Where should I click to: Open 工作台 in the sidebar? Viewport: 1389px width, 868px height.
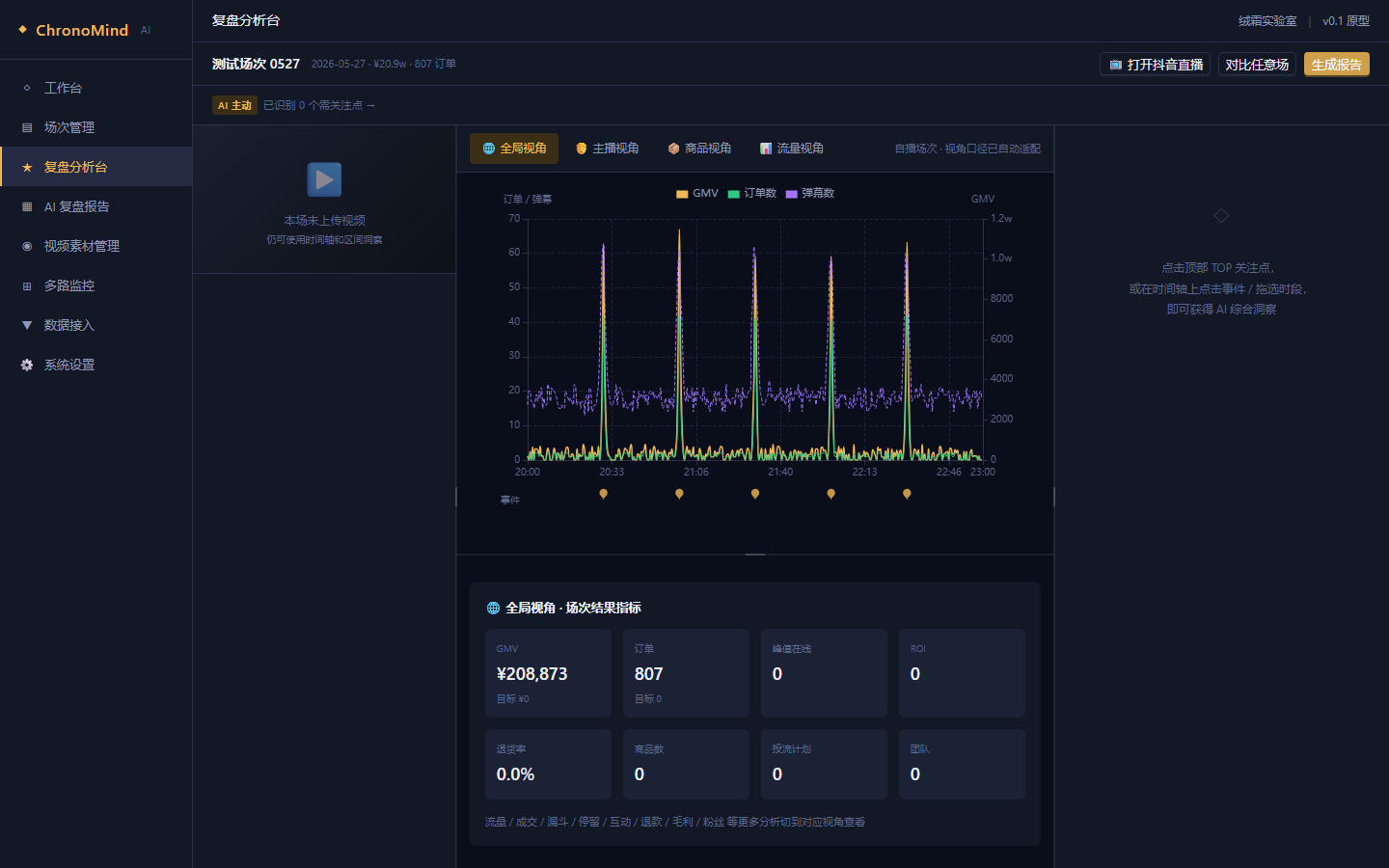(96, 88)
